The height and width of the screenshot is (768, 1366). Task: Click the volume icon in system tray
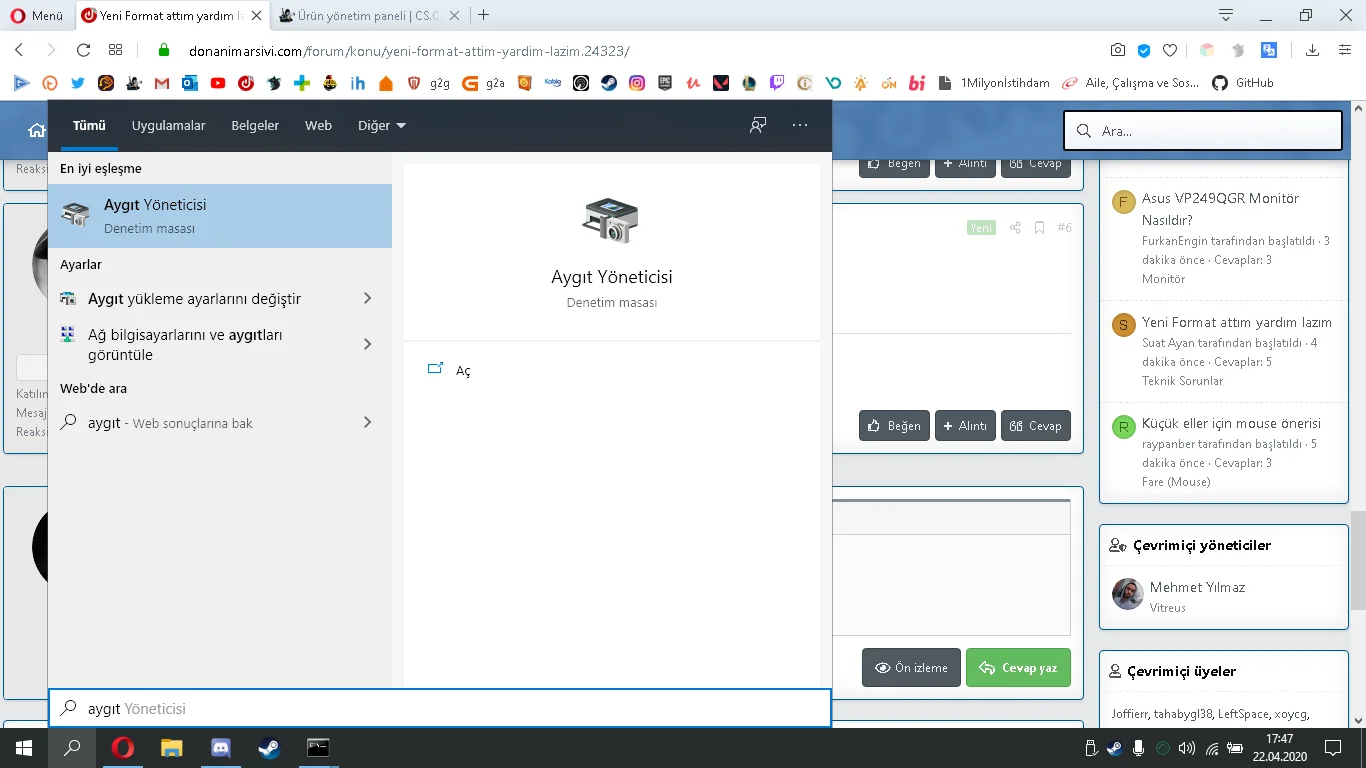click(1187, 748)
